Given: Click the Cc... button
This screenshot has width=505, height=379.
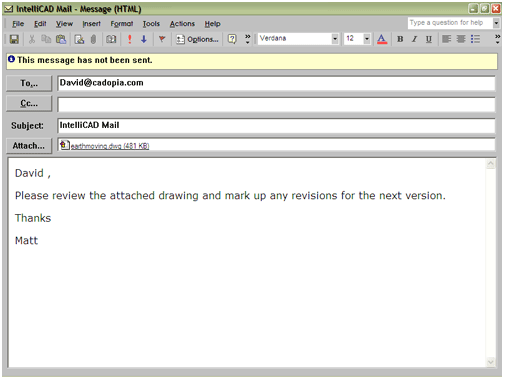Looking at the screenshot, I should (x=29, y=104).
